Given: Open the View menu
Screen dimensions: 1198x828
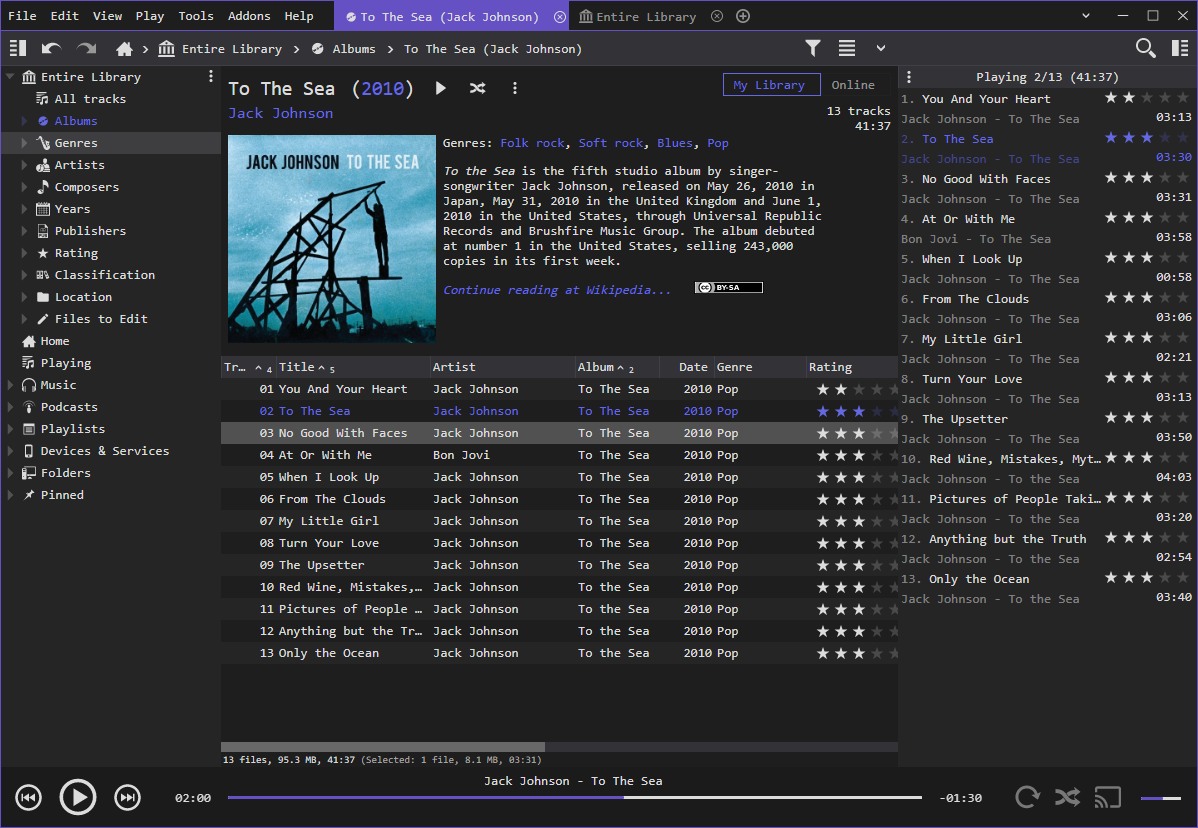Looking at the screenshot, I should [x=107, y=16].
